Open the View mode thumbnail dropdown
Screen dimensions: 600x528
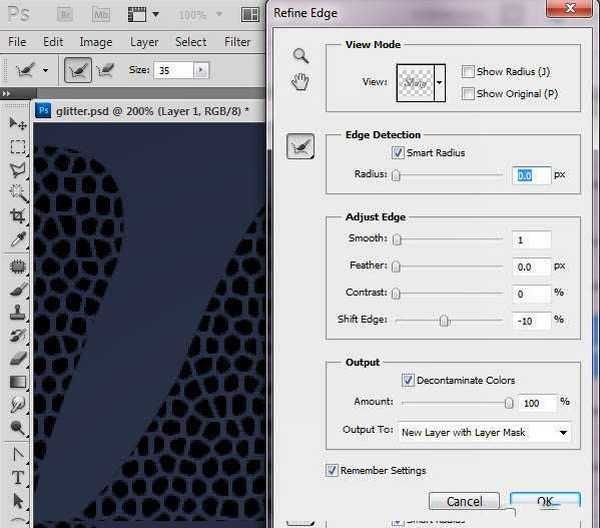(x=439, y=84)
